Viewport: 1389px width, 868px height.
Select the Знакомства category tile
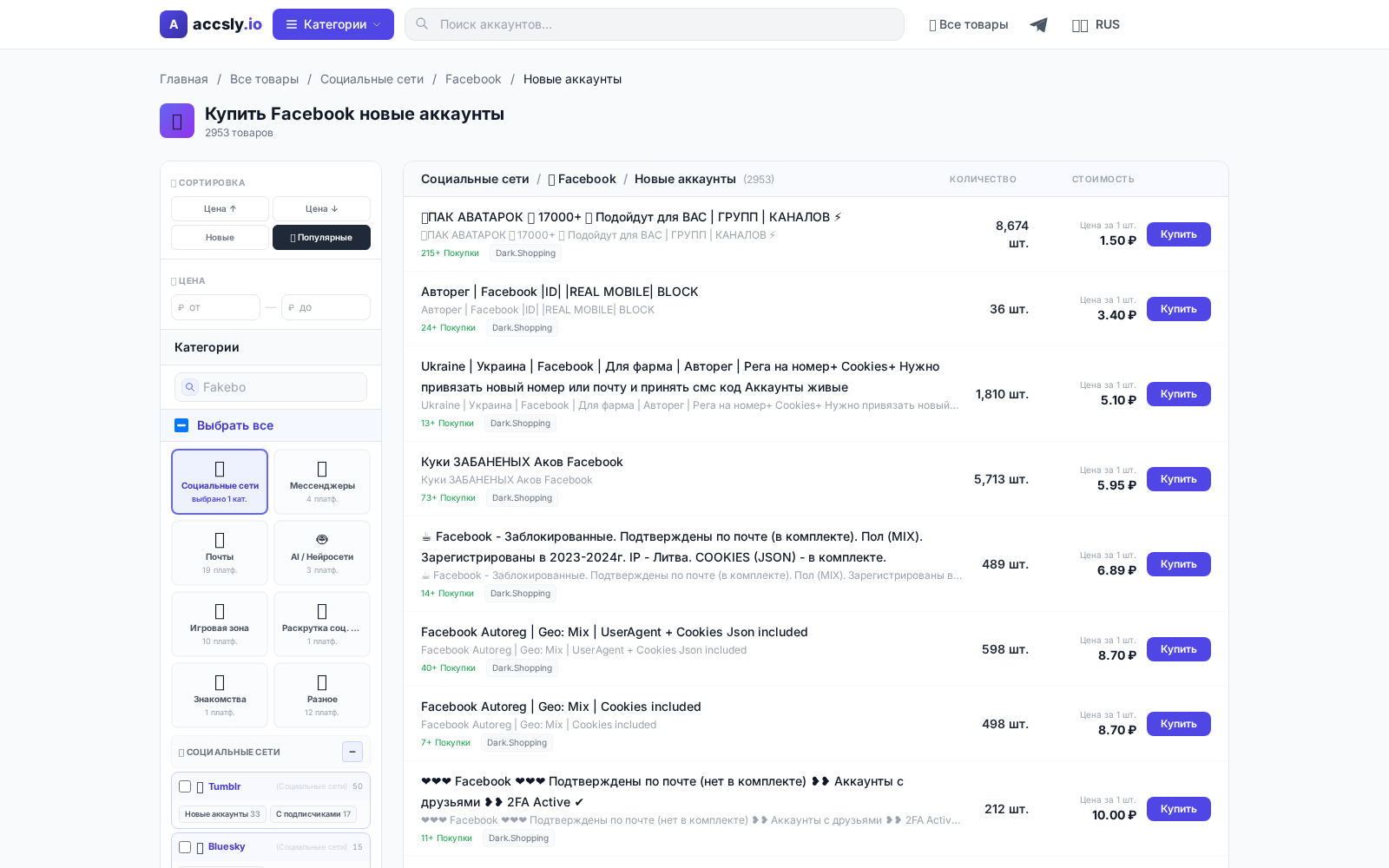[220, 695]
